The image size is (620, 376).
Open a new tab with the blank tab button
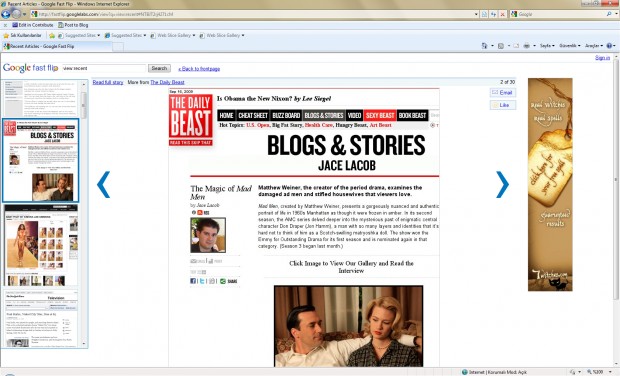tap(118, 47)
